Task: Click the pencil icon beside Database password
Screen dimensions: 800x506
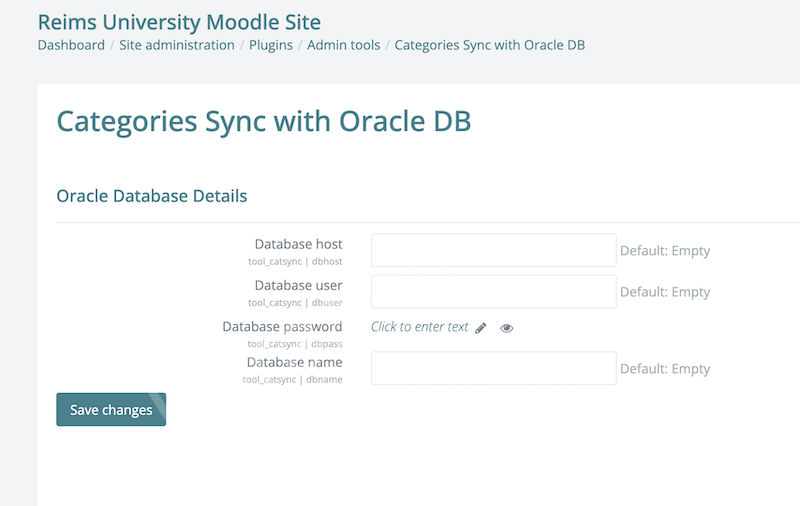Action: (481, 328)
